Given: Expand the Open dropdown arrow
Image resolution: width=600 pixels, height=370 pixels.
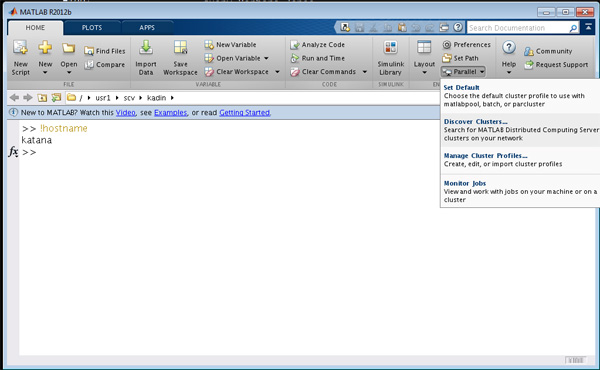Looking at the screenshot, I should click(69, 72).
